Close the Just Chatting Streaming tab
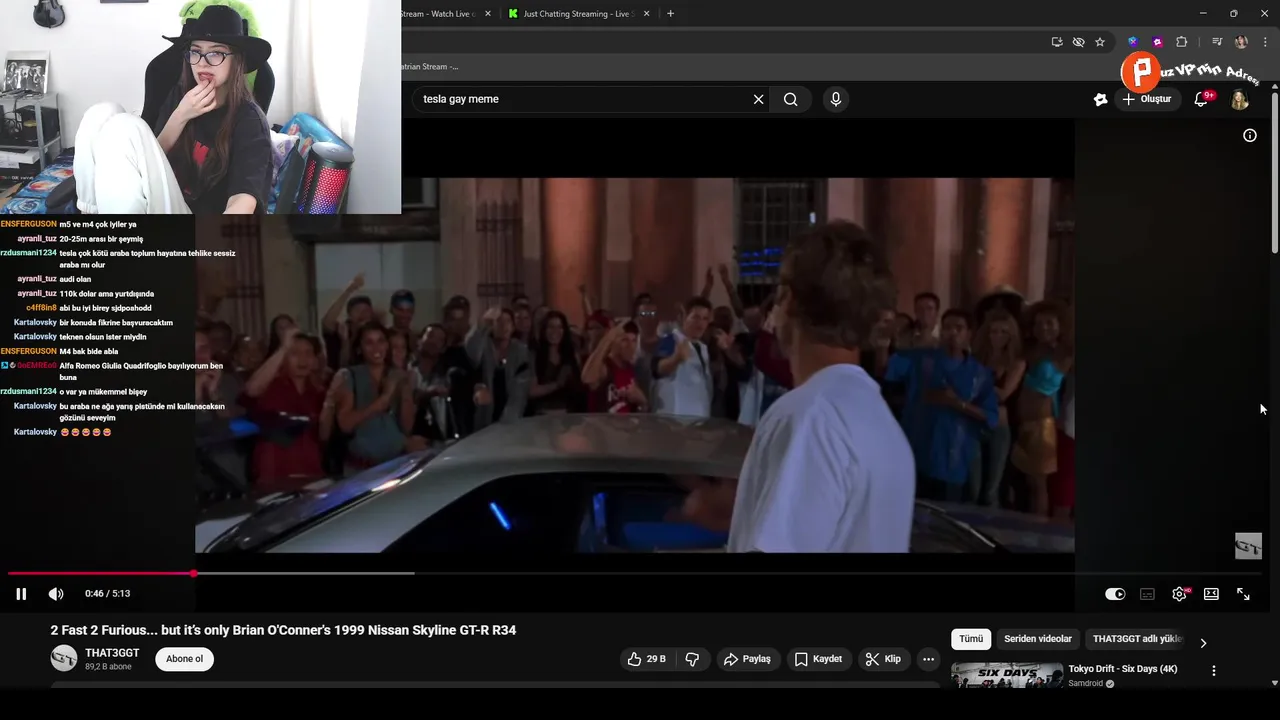The height and width of the screenshot is (720, 1280). (647, 14)
